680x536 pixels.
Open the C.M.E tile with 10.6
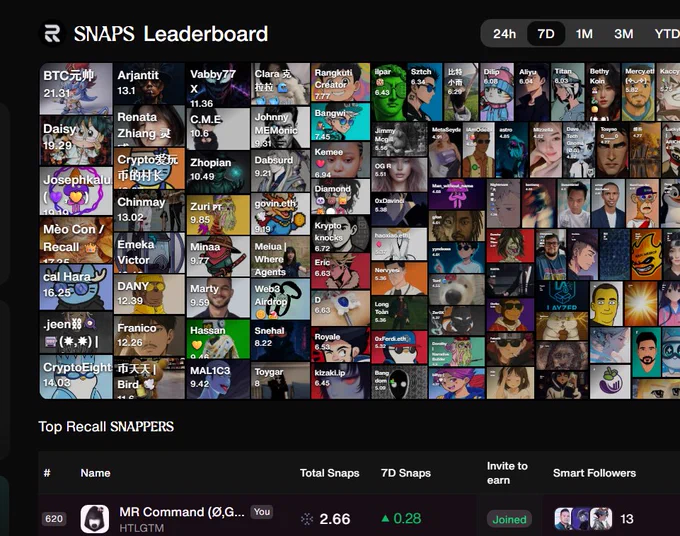218,129
